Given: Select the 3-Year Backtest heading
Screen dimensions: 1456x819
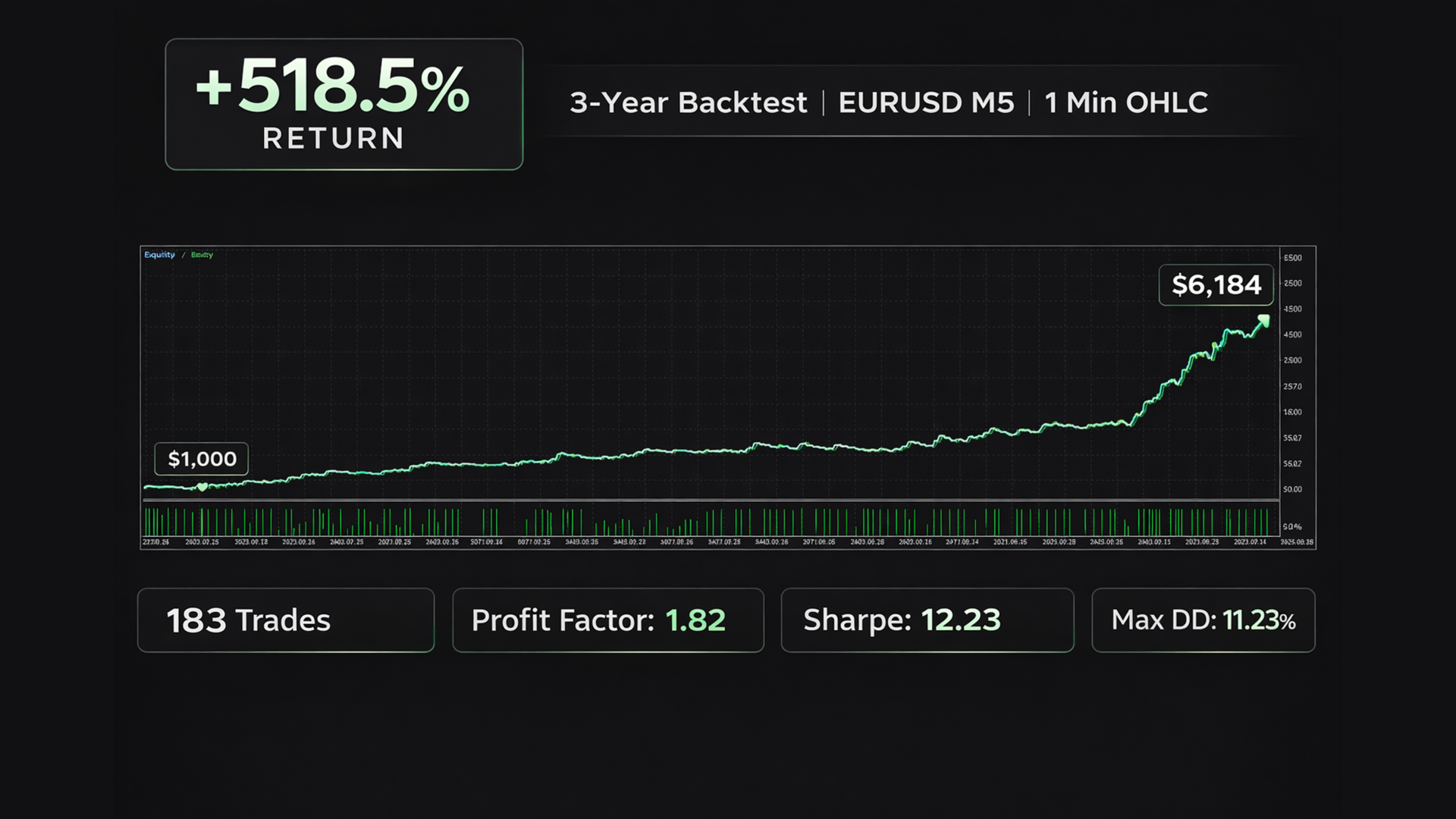Looking at the screenshot, I should tap(688, 102).
